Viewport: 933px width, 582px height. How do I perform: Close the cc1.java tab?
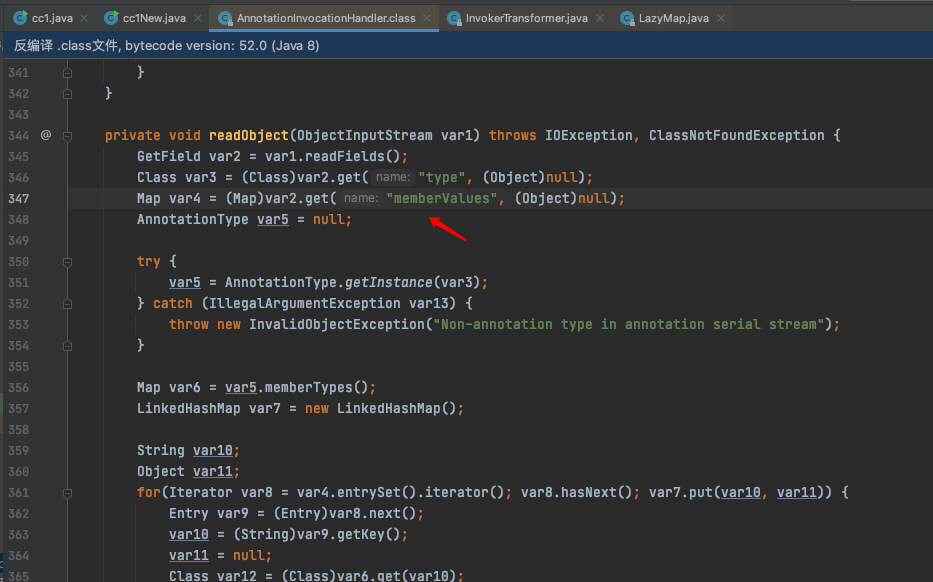[84, 18]
